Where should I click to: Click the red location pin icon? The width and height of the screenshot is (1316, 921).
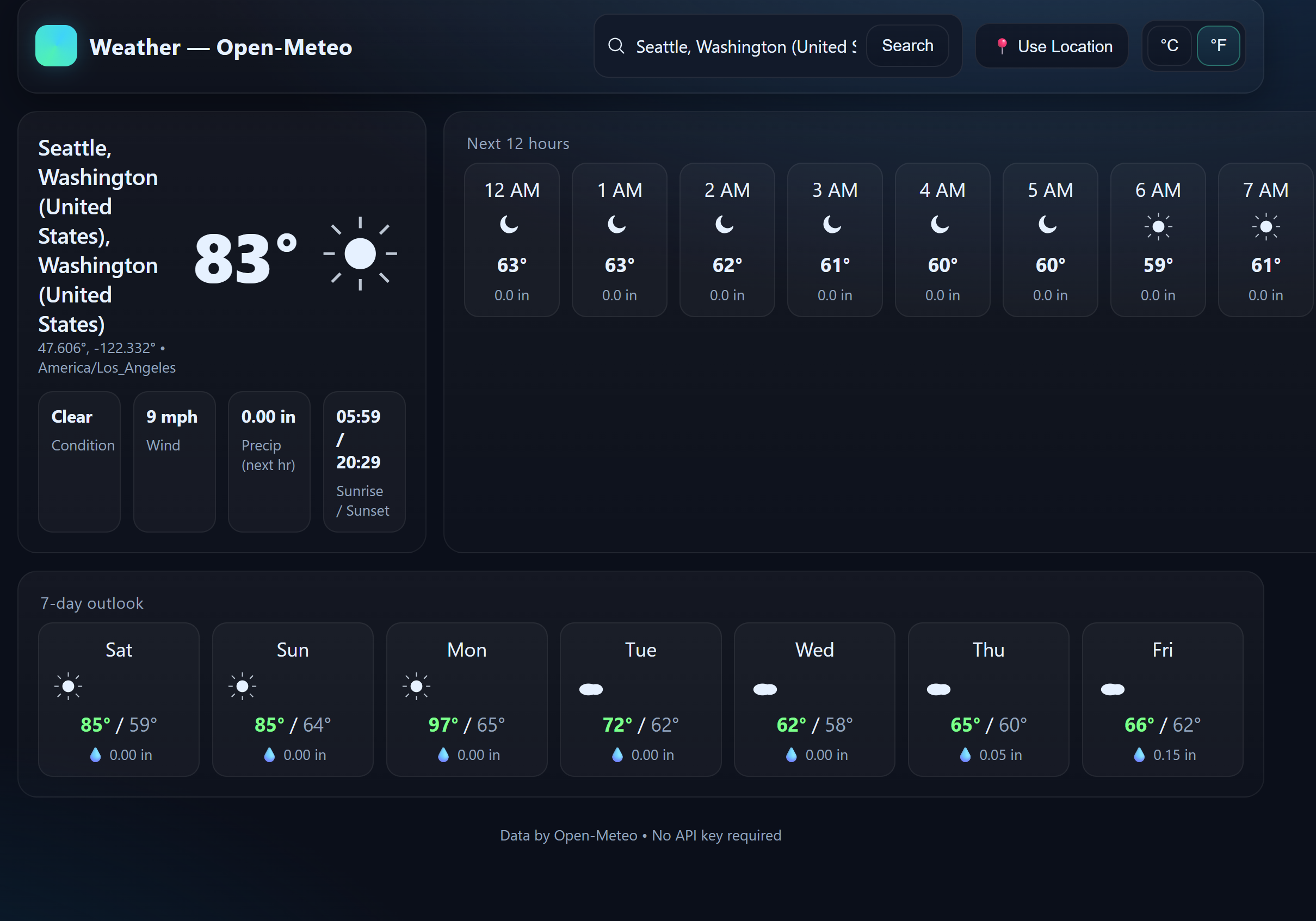[1002, 46]
